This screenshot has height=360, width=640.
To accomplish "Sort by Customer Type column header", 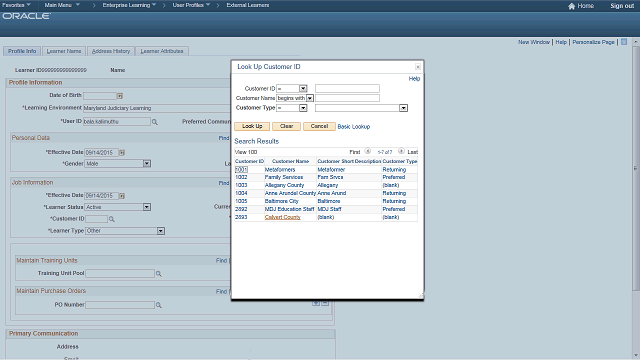I will [400, 161].
